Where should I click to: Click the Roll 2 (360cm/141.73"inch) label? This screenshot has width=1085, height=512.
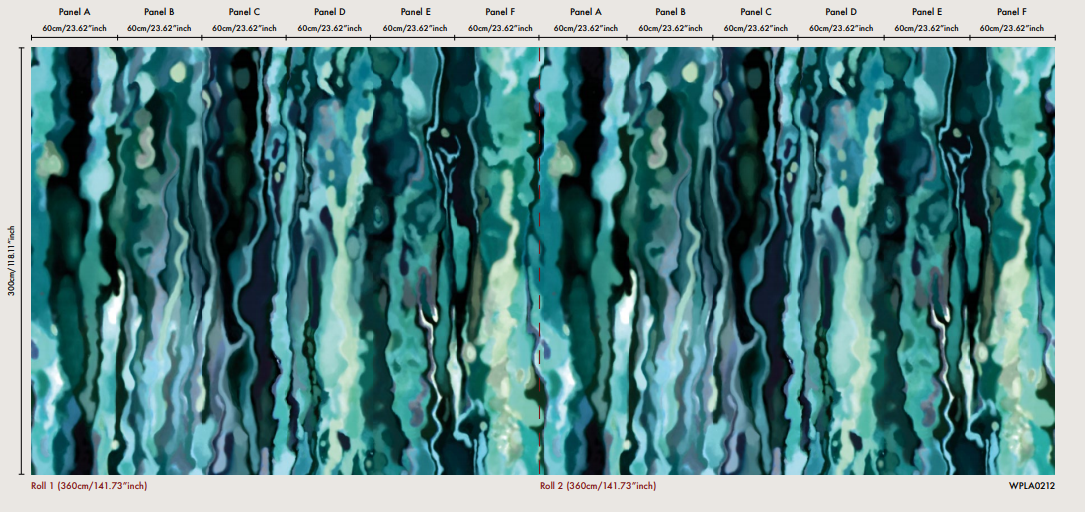(x=598, y=486)
